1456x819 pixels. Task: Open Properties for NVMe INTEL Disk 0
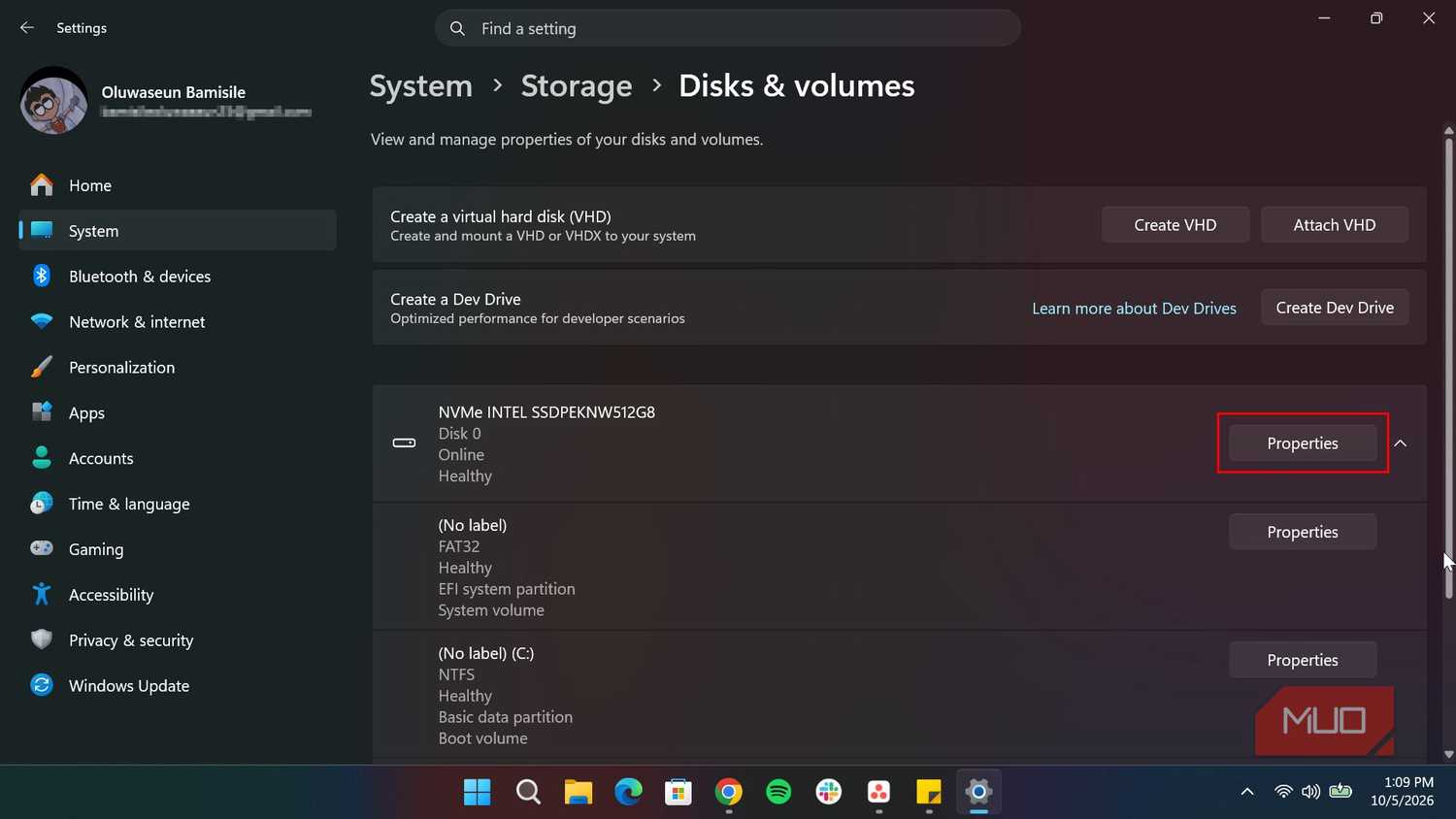(x=1303, y=443)
